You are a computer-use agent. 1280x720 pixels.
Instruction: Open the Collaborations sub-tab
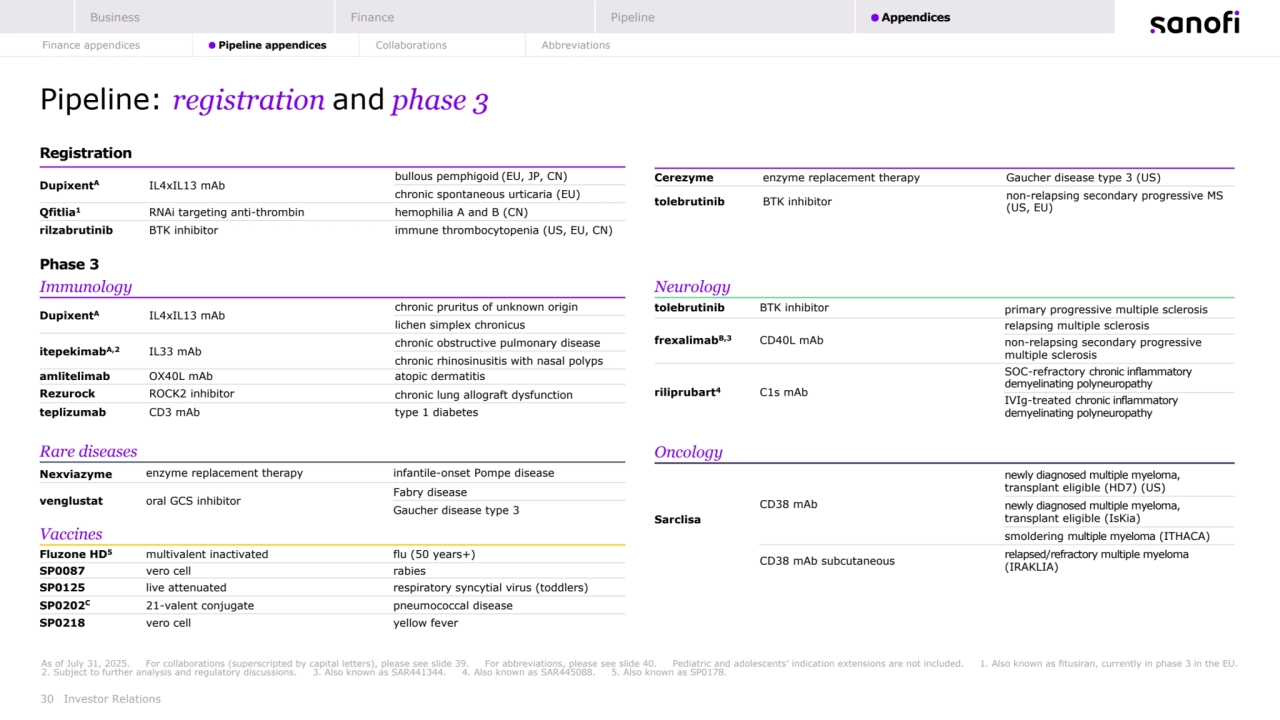(411, 45)
